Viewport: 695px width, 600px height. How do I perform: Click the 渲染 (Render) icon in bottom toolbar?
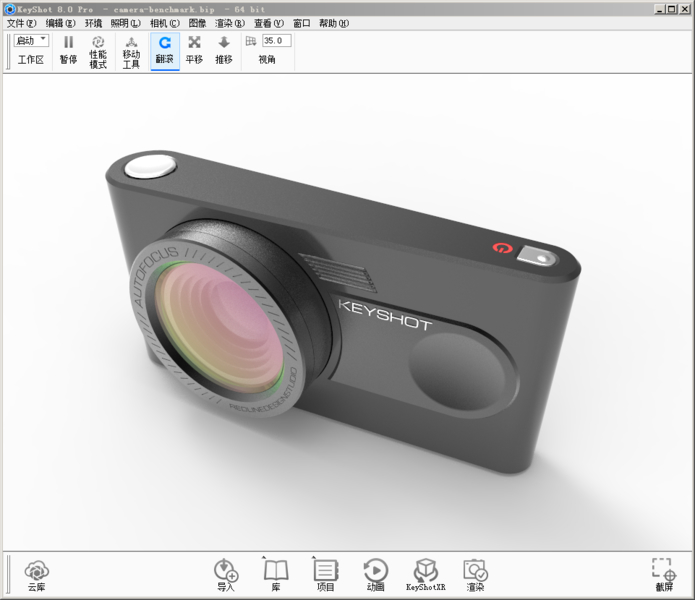475,575
